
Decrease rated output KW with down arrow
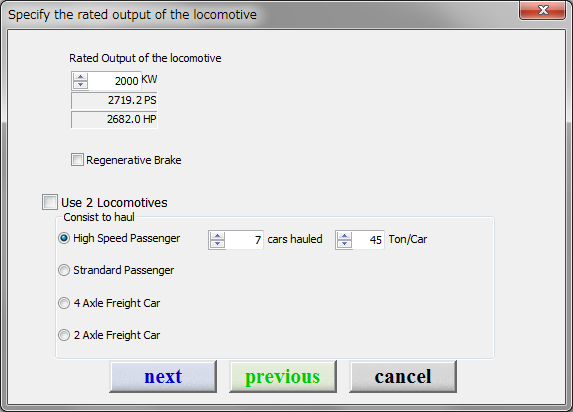tap(80, 85)
